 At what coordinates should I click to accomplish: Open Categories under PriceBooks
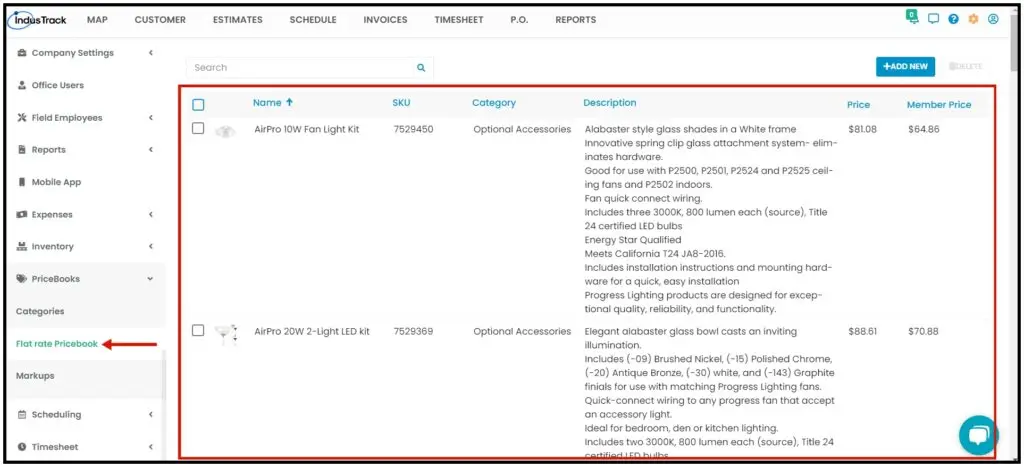pyautogui.click(x=40, y=312)
